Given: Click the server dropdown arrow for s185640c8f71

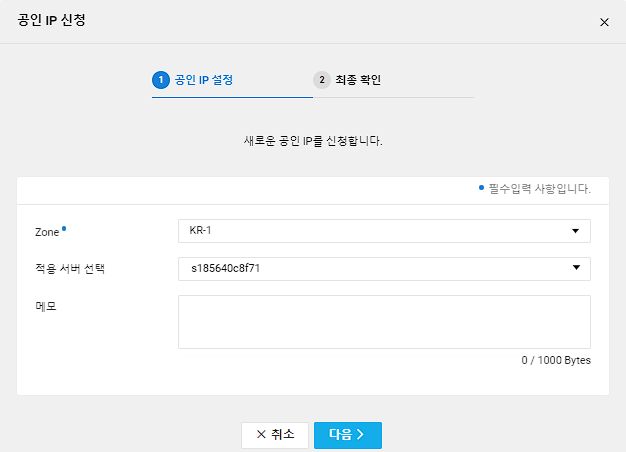Looking at the screenshot, I should 576,268.
